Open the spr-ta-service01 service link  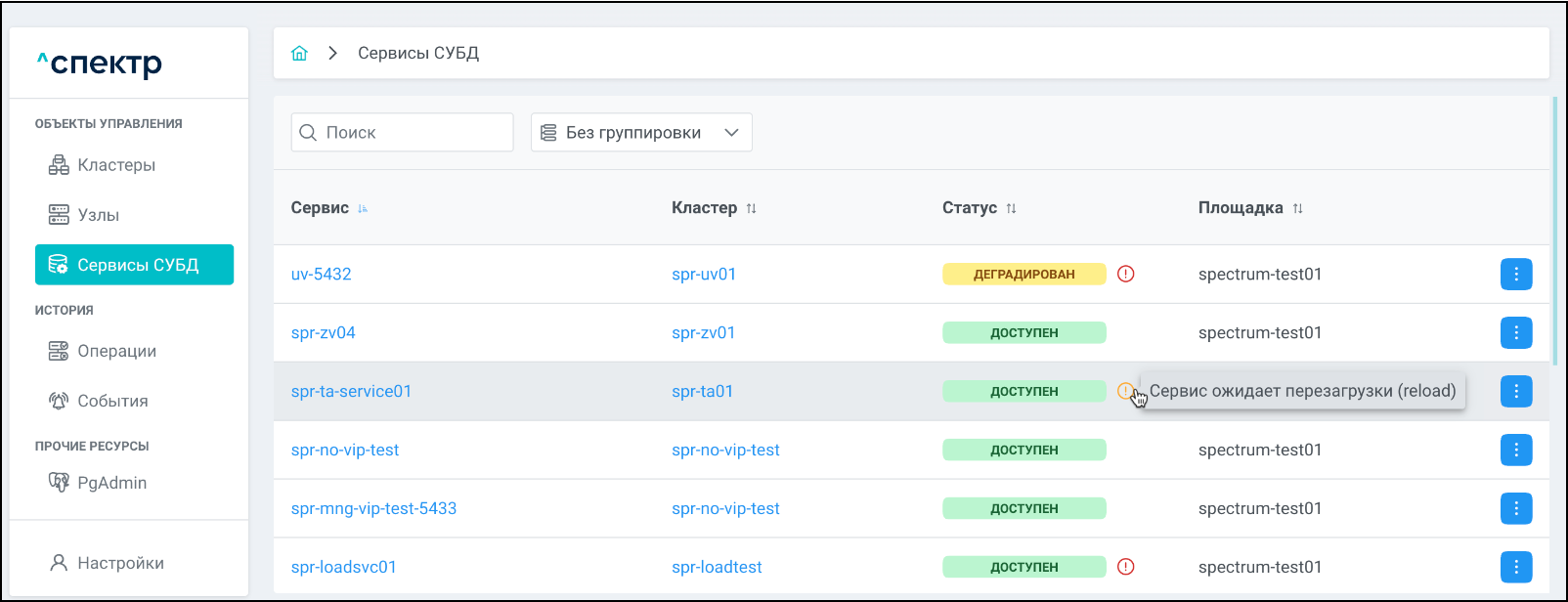pos(351,391)
